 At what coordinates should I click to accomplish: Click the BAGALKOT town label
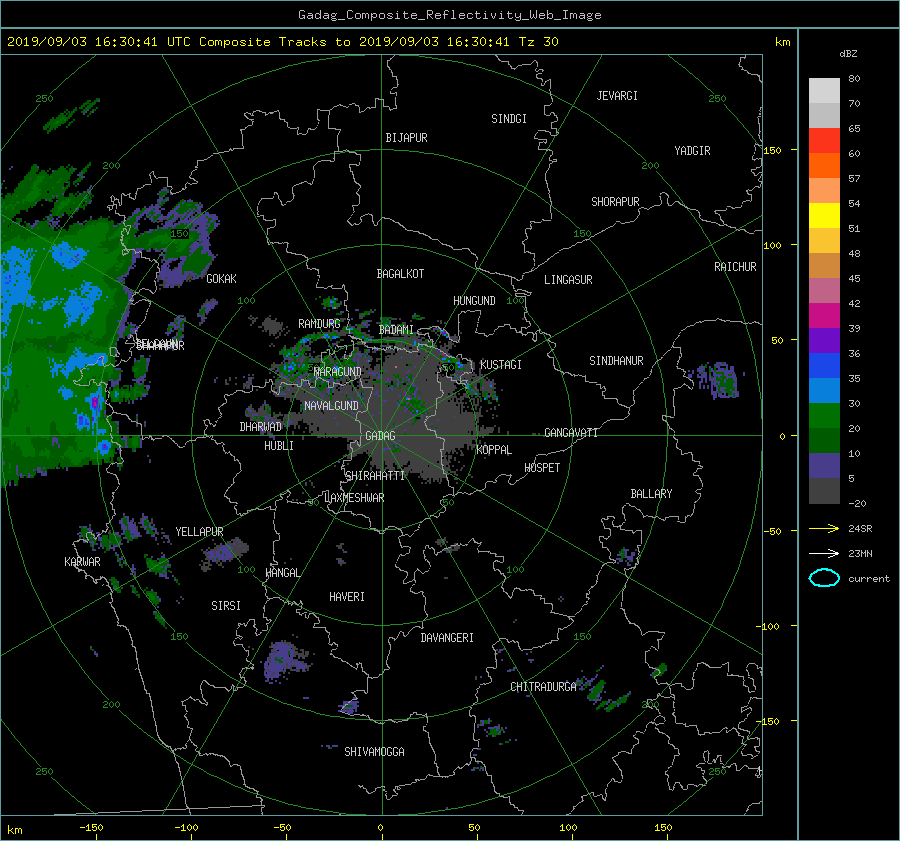pyautogui.click(x=400, y=274)
